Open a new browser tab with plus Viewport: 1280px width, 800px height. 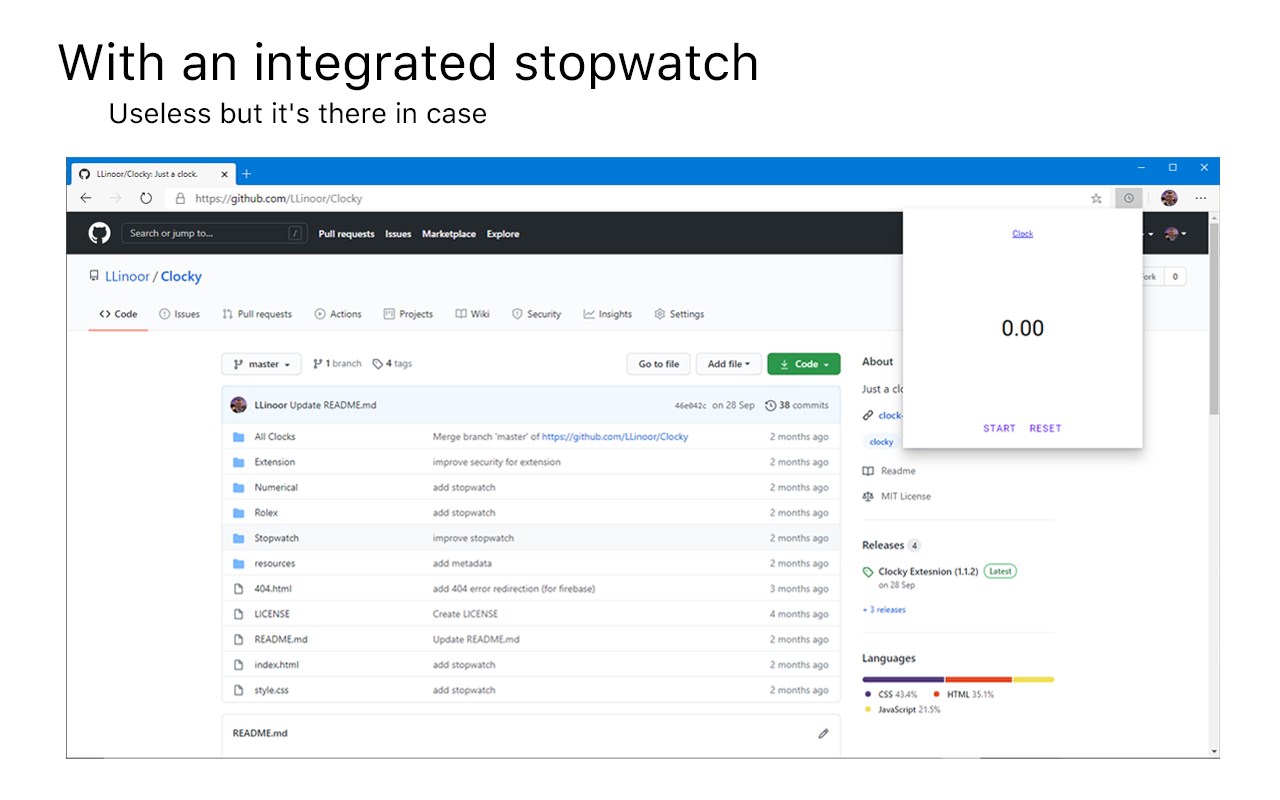(247, 173)
